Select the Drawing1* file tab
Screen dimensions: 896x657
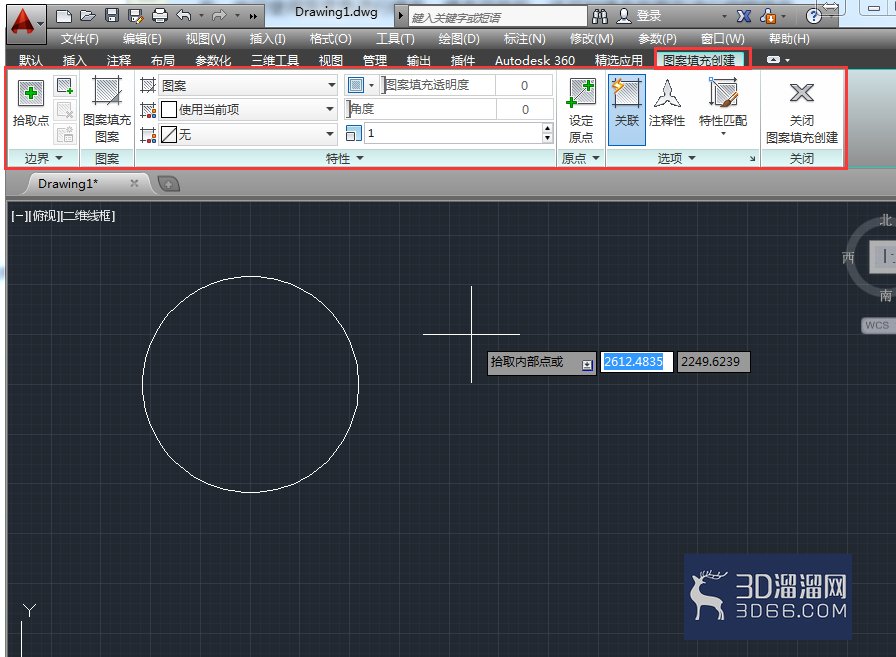68,183
